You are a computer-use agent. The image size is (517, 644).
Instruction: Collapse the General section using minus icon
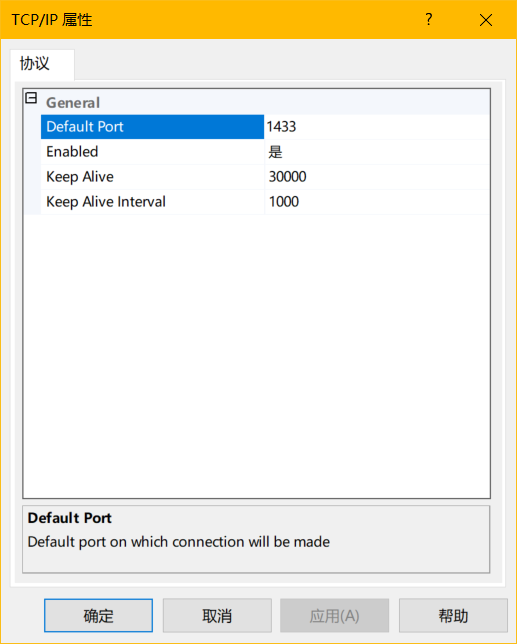pos(31,98)
